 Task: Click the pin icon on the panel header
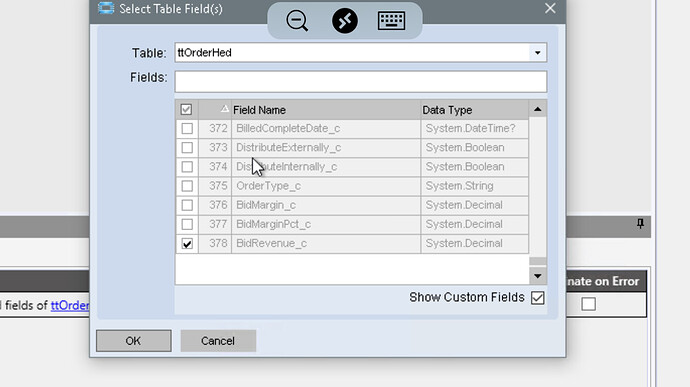[640, 224]
